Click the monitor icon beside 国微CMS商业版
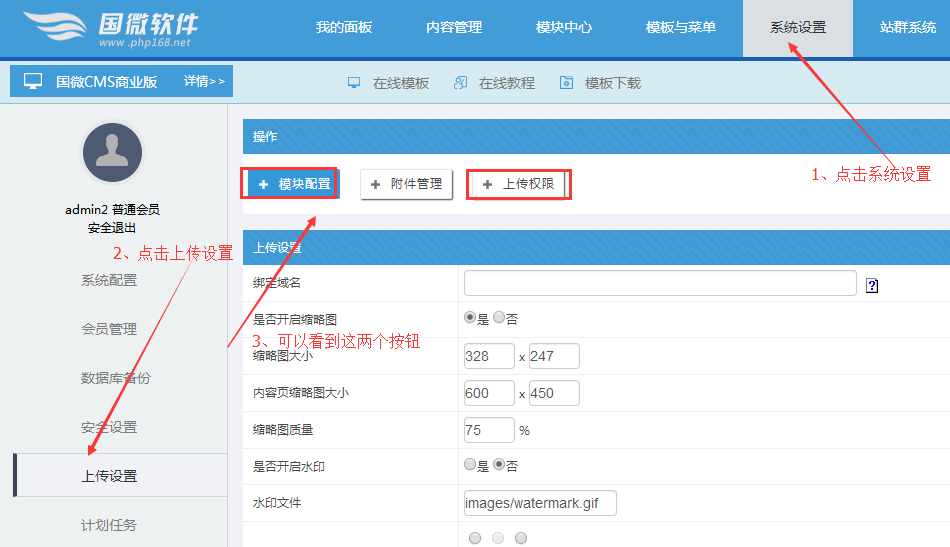 pos(33,82)
